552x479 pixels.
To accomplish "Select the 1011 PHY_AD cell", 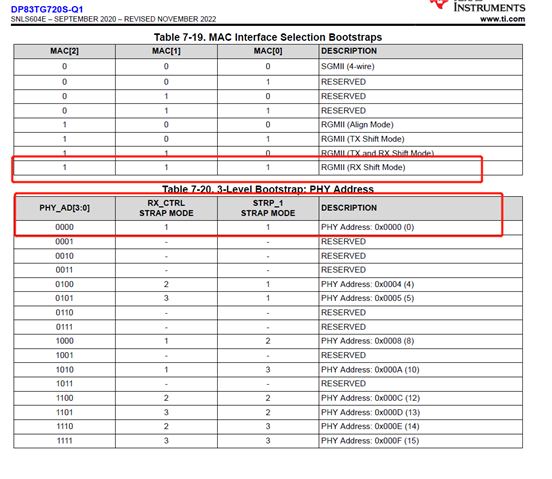I will click(x=64, y=384).
